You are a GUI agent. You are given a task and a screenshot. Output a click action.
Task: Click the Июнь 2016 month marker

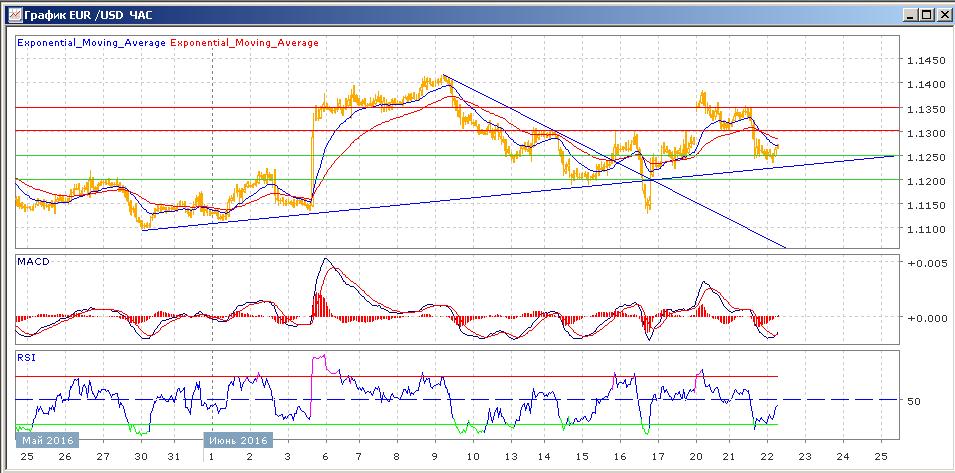click(238, 440)
